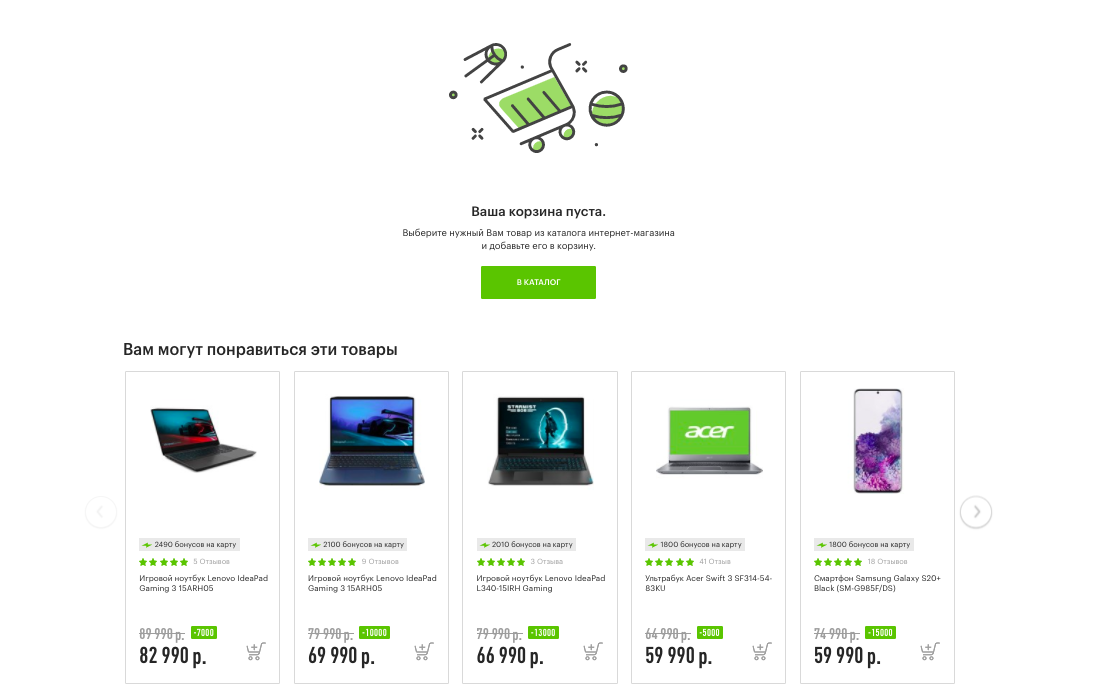The height and width of the screenshot is (695, 1116).
Task: Open Lenovo IdeaPad L340-15IRH Gaming title link
Action: pyautogui.click(x=540, y=583)
